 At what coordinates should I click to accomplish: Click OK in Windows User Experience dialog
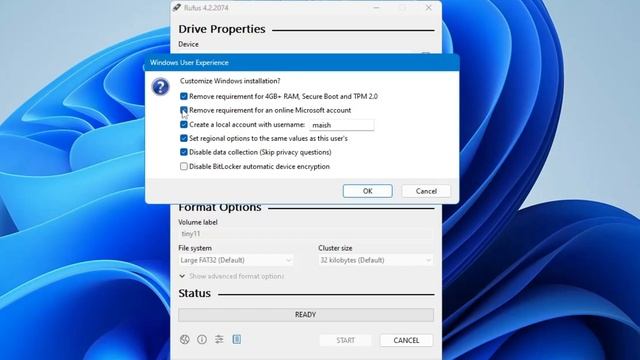pyautogui.click(x=367, y=191)
